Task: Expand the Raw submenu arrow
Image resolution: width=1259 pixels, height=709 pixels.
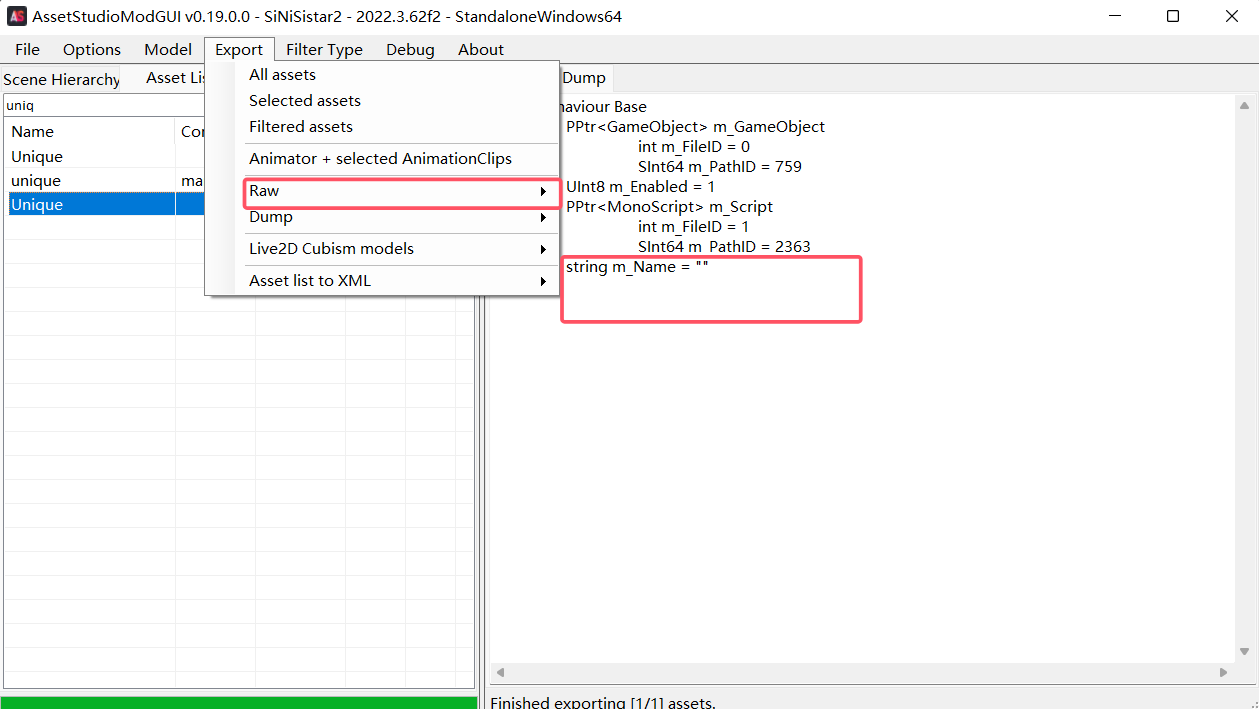Action: 543,191
